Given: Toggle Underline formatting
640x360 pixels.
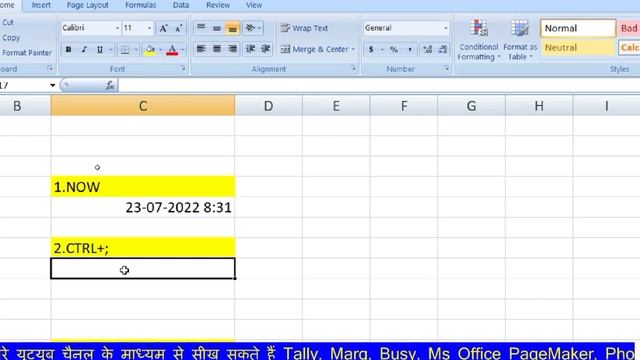Looking at the screenshot, I should (x=100, y=49).
